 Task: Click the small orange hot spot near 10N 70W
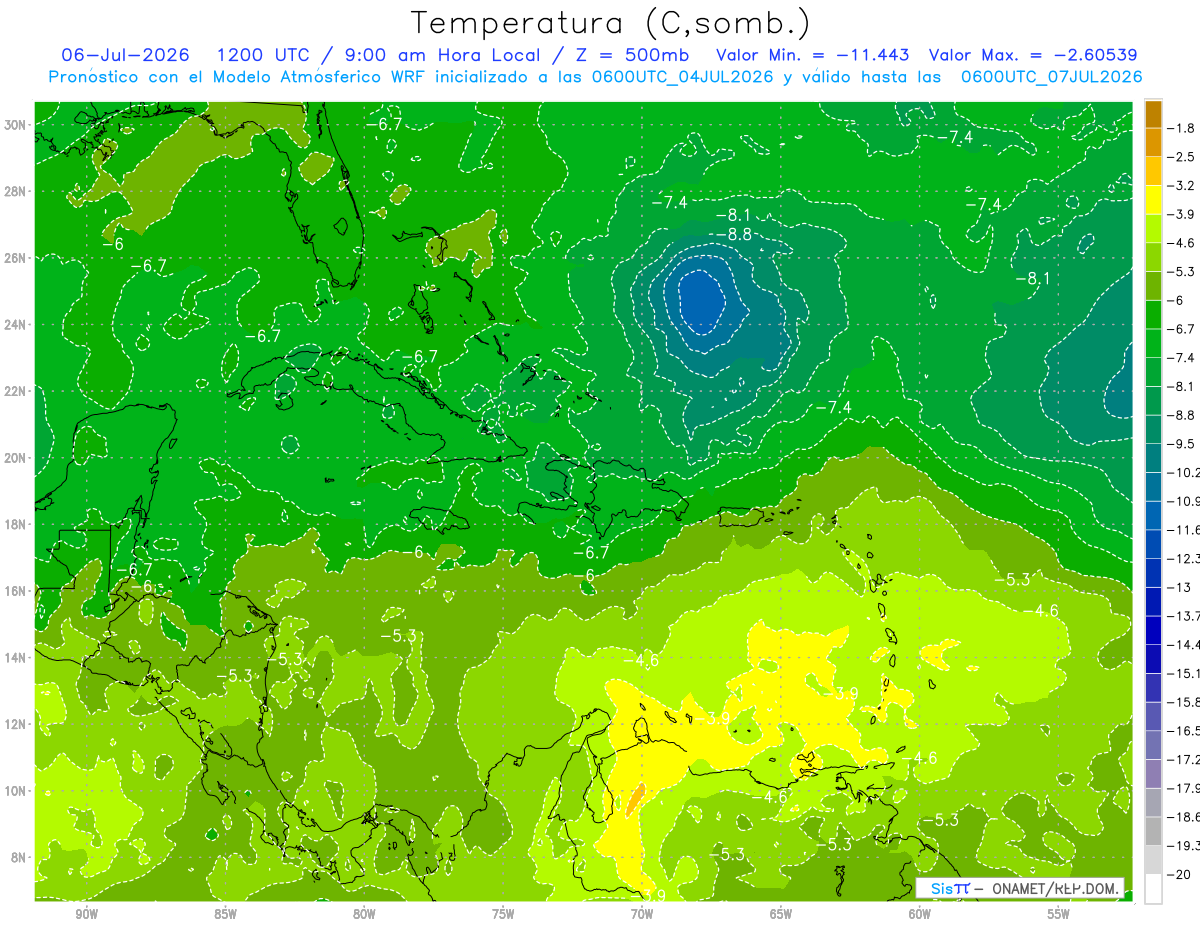[x=636, y=798]
